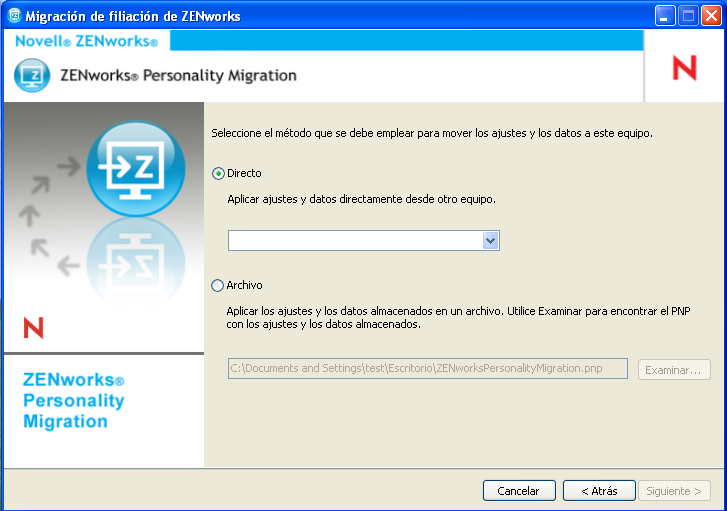
Task: Go back with the Atrás button
Action: pos(599,491)
